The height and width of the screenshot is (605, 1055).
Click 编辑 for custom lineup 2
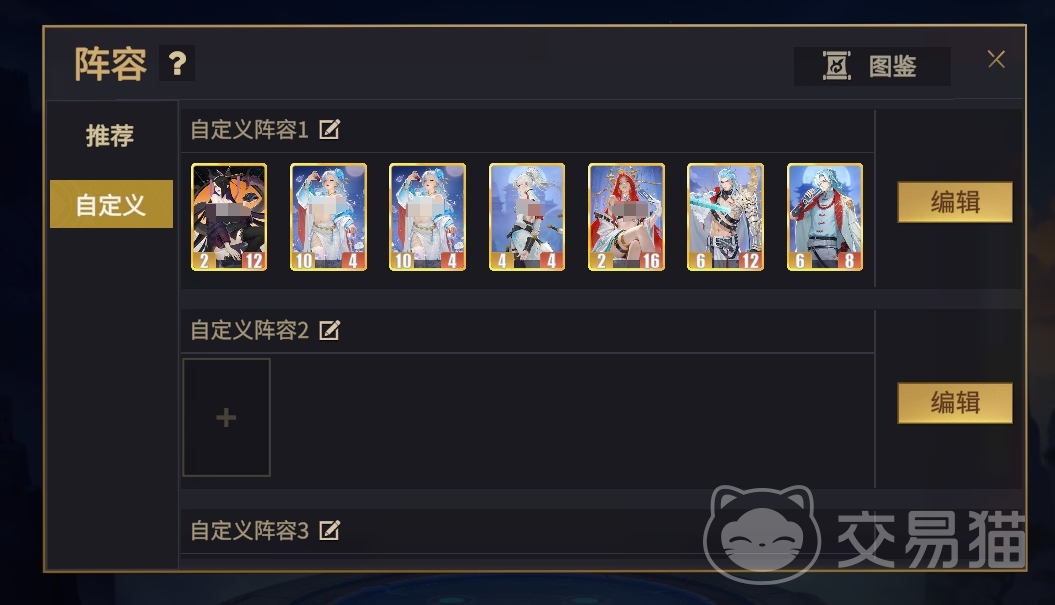955,403
